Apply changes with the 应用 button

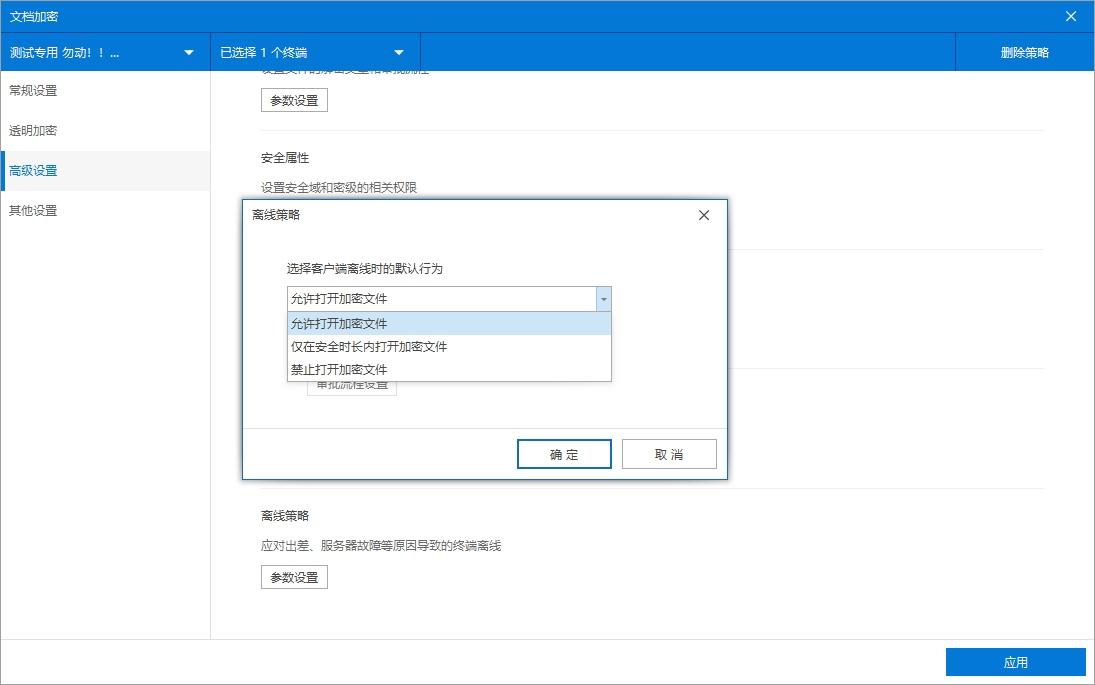click(1016, 661)
